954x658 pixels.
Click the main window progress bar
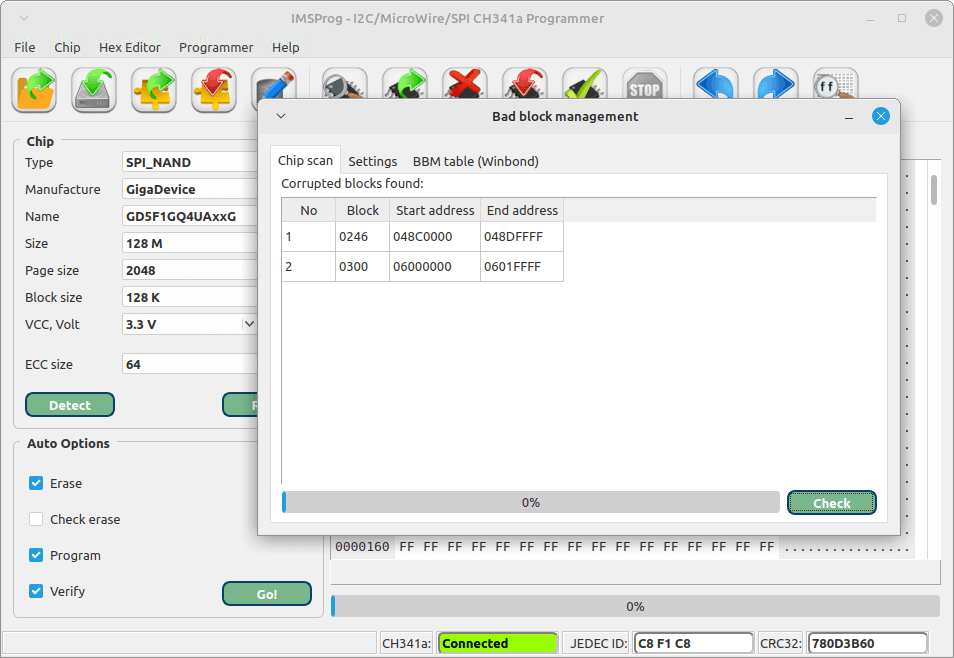tap(635, 606)
